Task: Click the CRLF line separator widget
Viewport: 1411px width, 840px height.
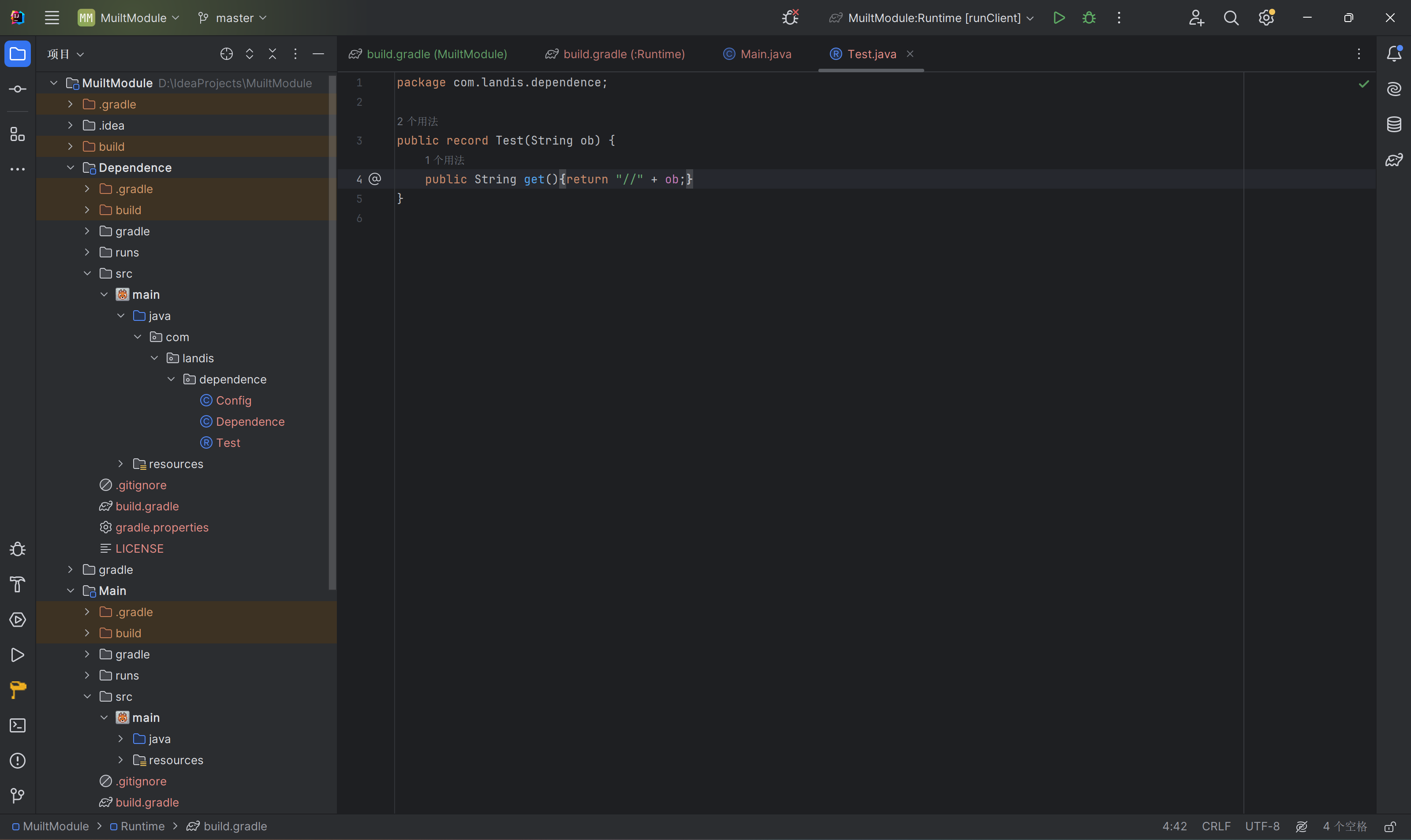Action: 1216,826
